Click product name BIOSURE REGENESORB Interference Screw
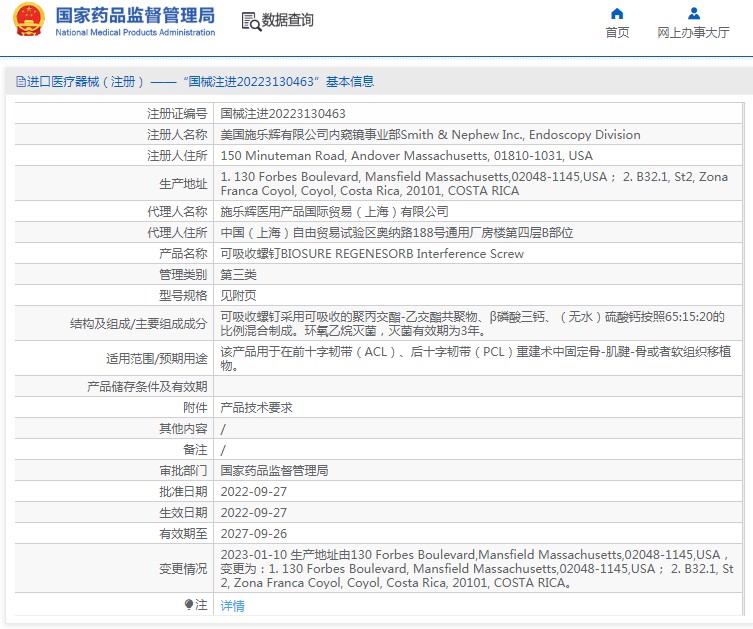The width and height of the screenshot is (753, 629). coord(371,254)
